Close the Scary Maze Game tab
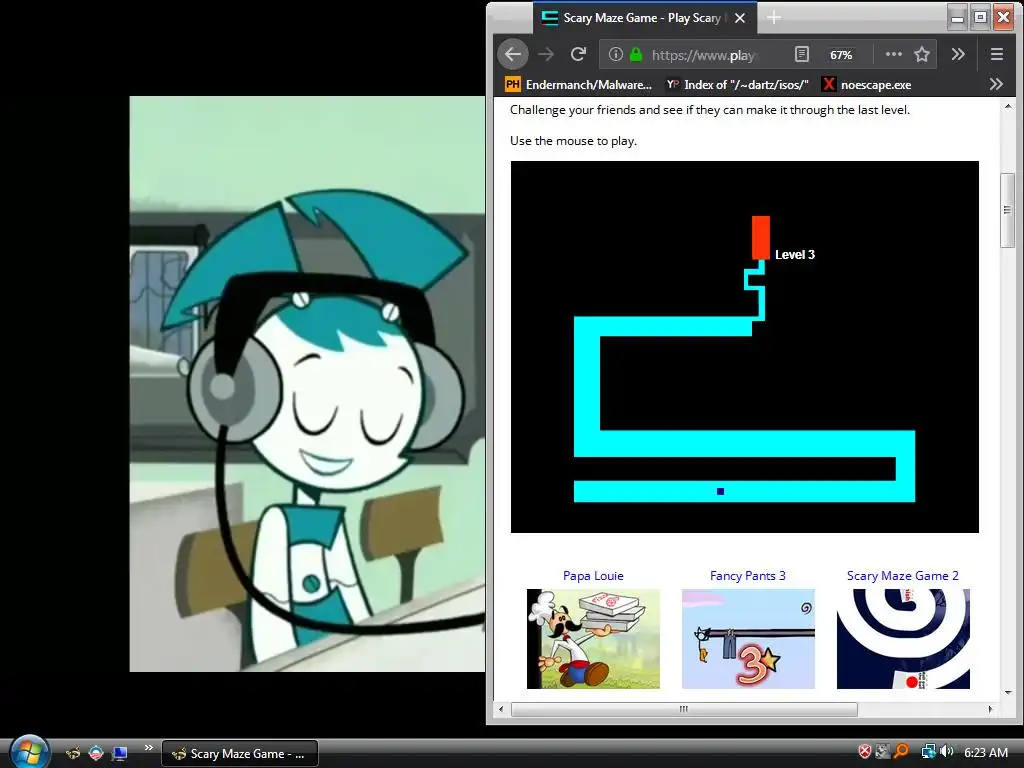The image size is (1024, 768). pyautogui.click(x=740, y=18)
